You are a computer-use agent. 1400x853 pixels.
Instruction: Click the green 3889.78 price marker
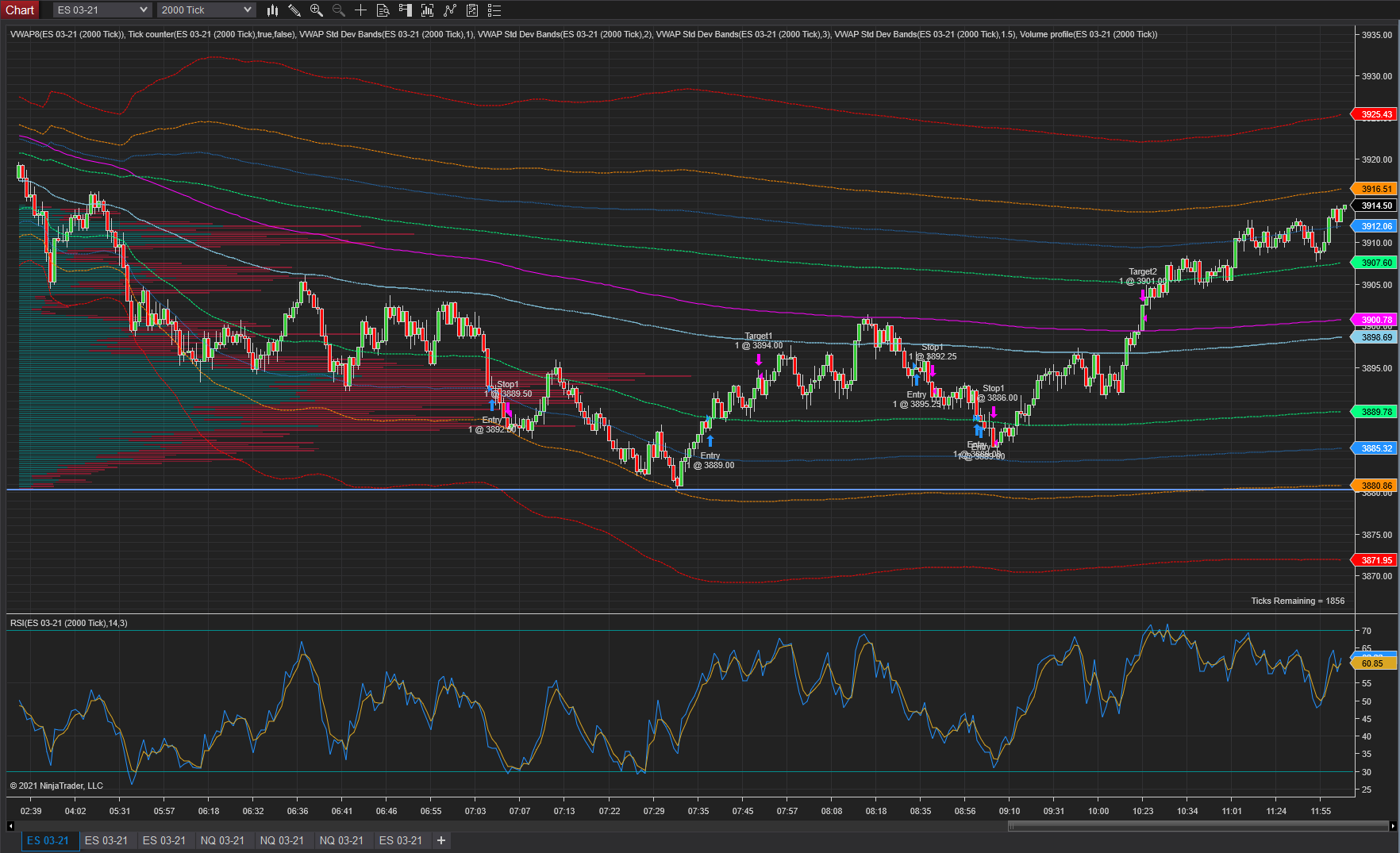tap(1374, 412)
